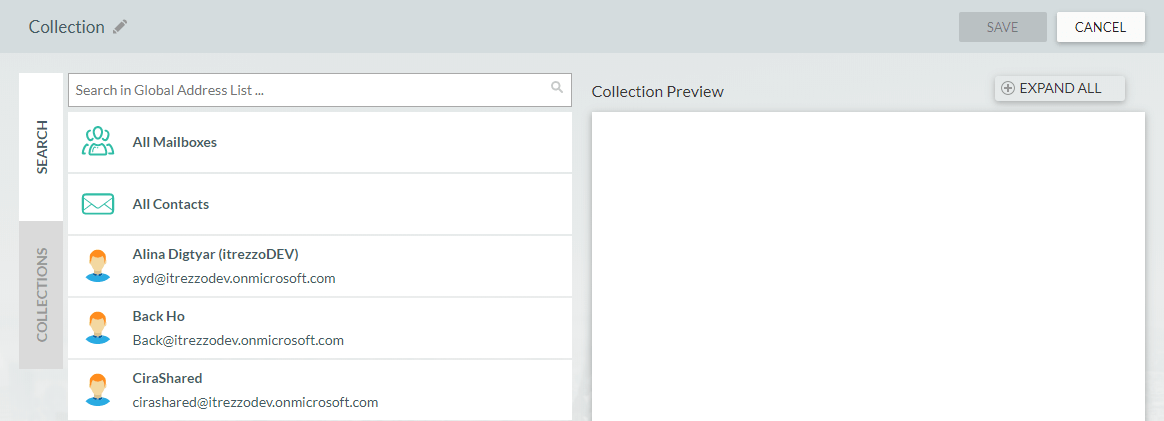Select Alina Digtyar (itrezzoDEV) name
The height and width of the screenshot is (421, 1164).
(x=215, y=254)
